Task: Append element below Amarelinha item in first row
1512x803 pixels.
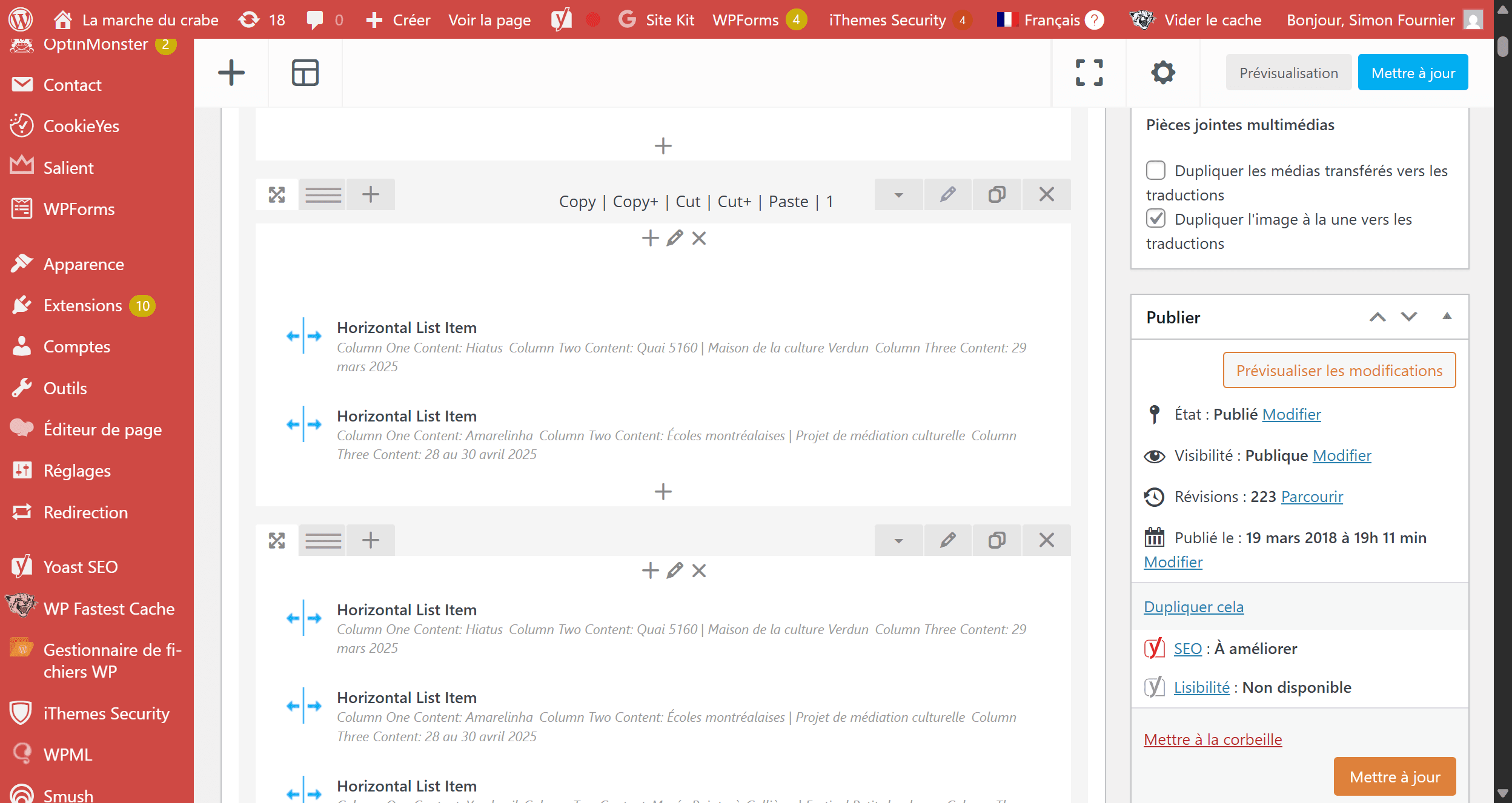Action: click(663, 491)
